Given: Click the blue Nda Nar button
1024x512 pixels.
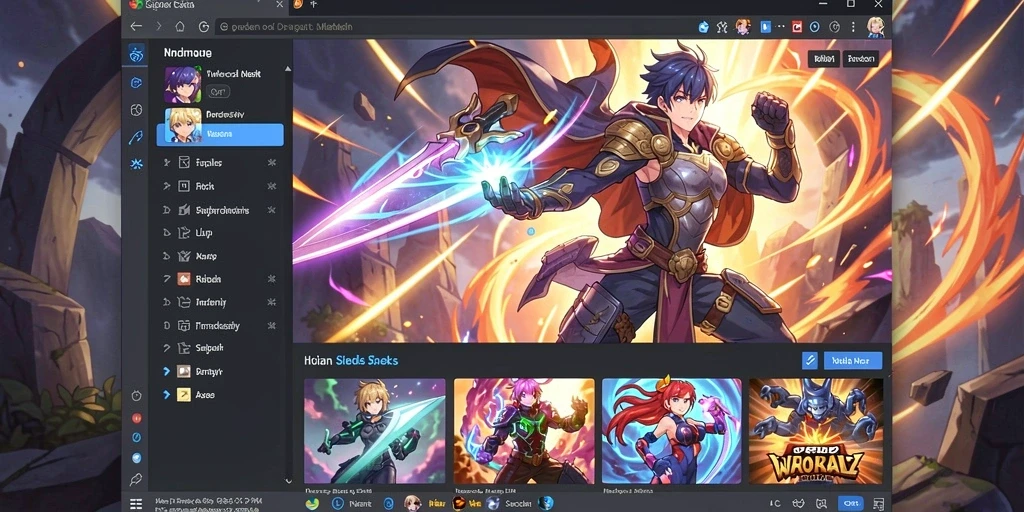Looking at the screenshot, I should [853, 360].
